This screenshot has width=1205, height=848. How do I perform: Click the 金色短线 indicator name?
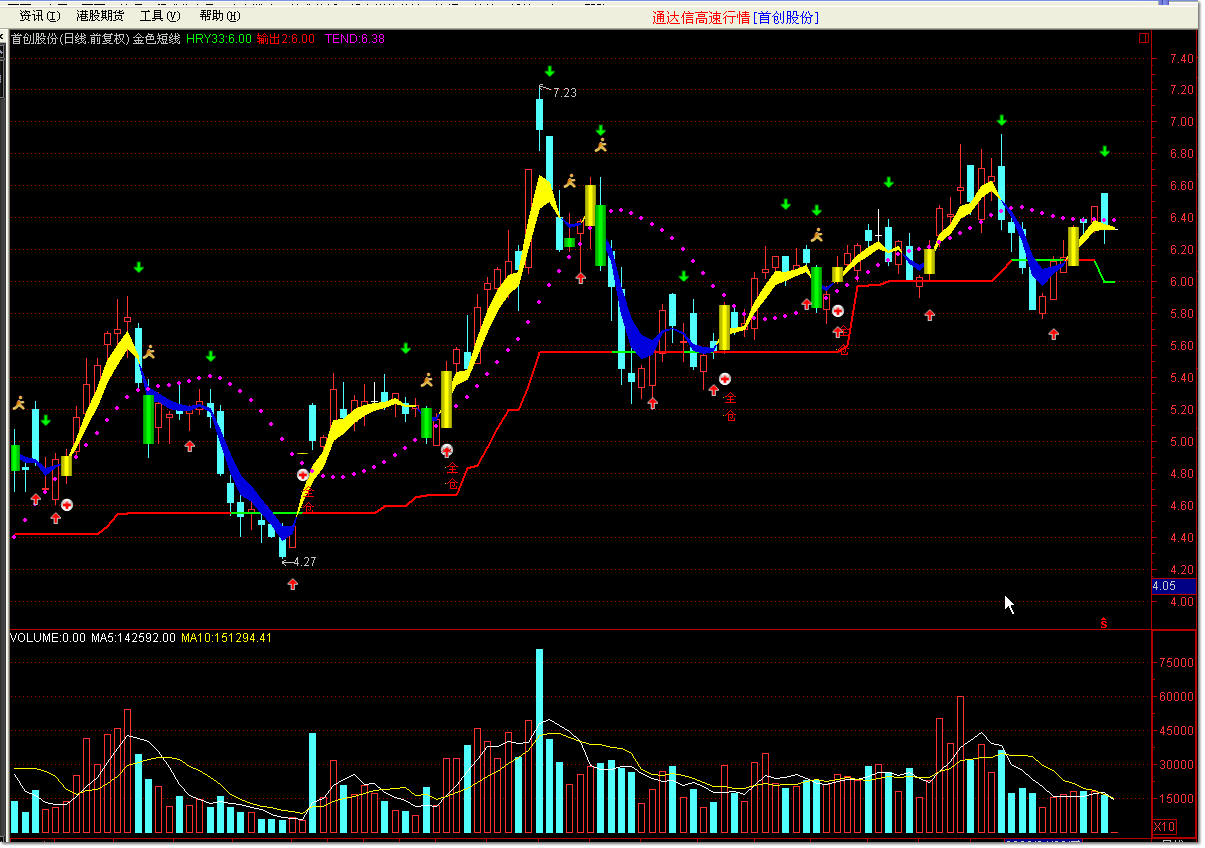(157, 39)
